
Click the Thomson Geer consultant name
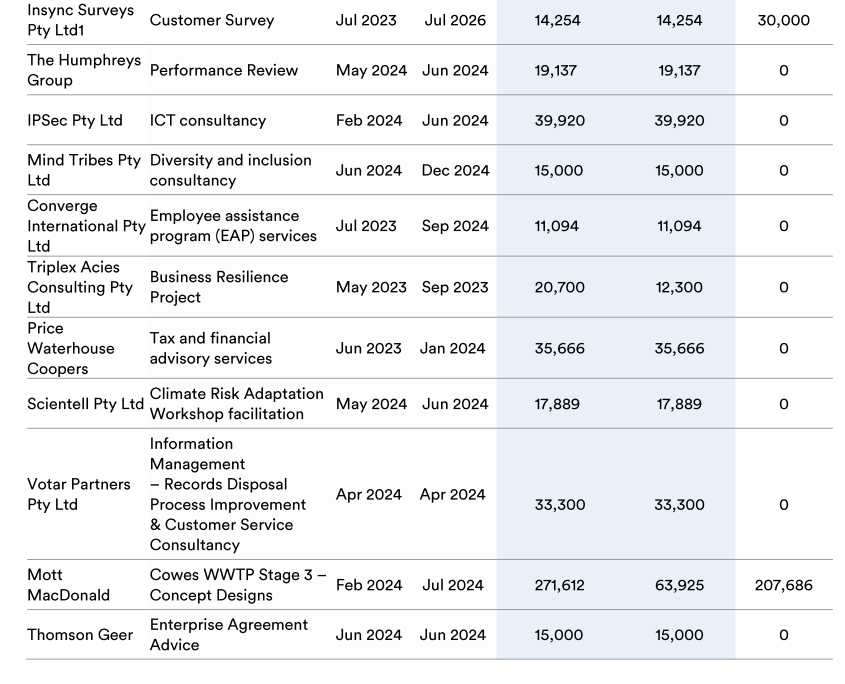click(x=79, y=635)
